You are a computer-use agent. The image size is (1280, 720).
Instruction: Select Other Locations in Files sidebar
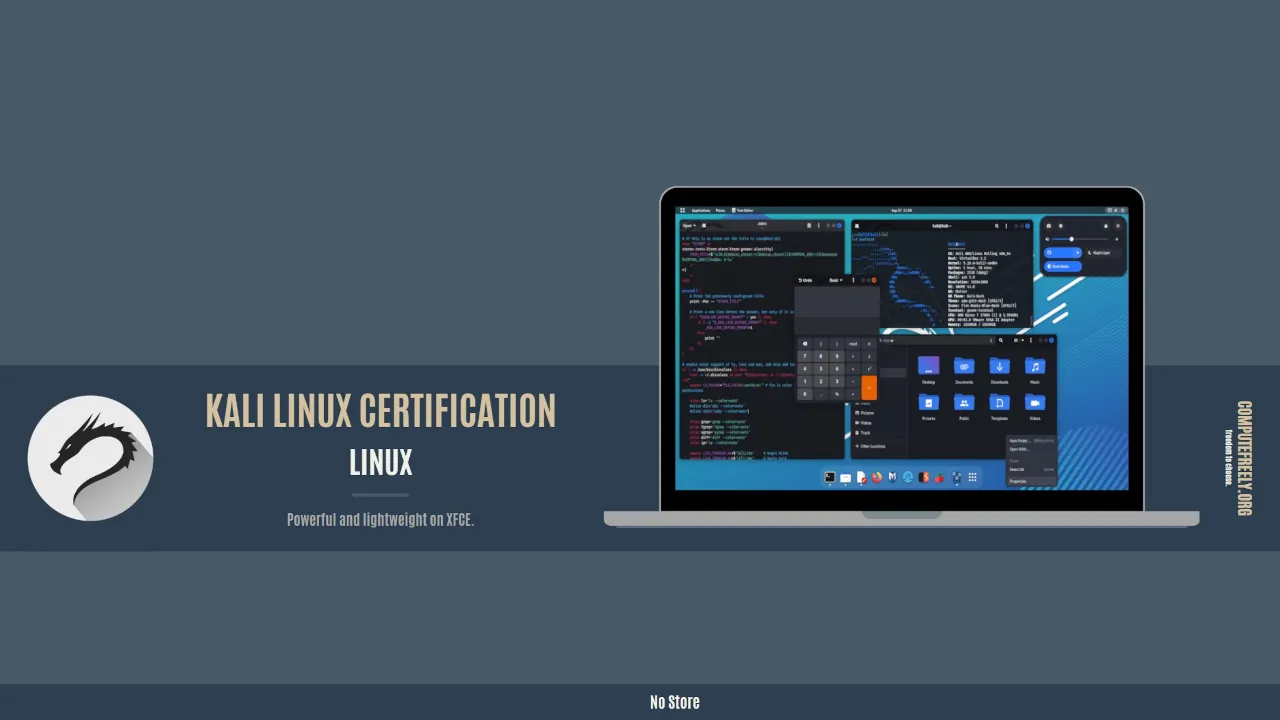pyautogui.click(x=870, y=446)
